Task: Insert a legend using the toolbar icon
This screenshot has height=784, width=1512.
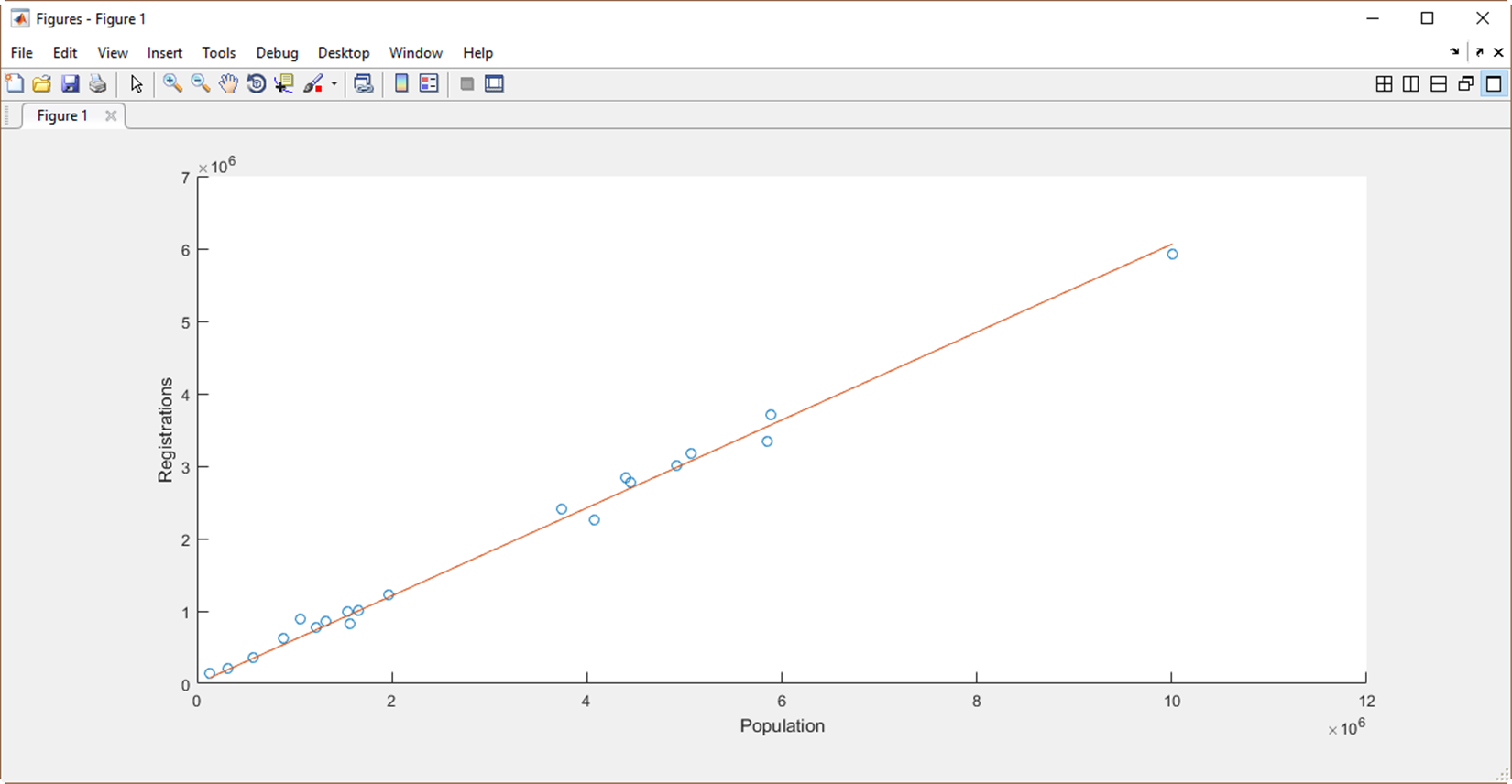Action: coord(429,84)
